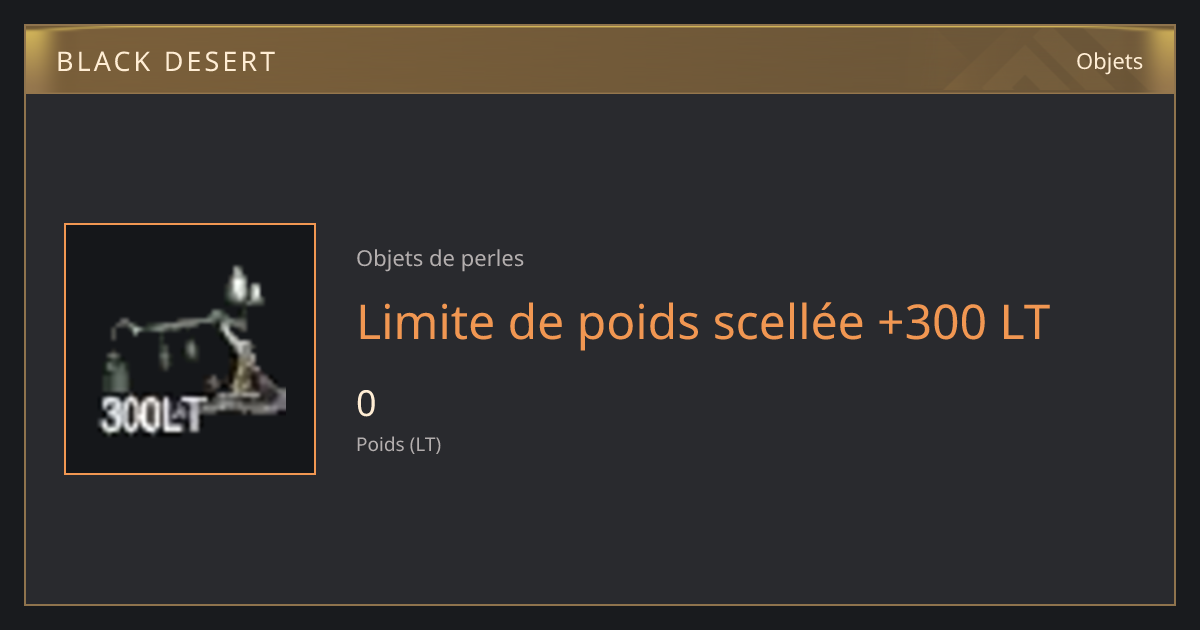Click the pack strap on the icon's right side
The height and width of the screenshot is (630, 1200).
pyautogui.click(x=244, y=362)
